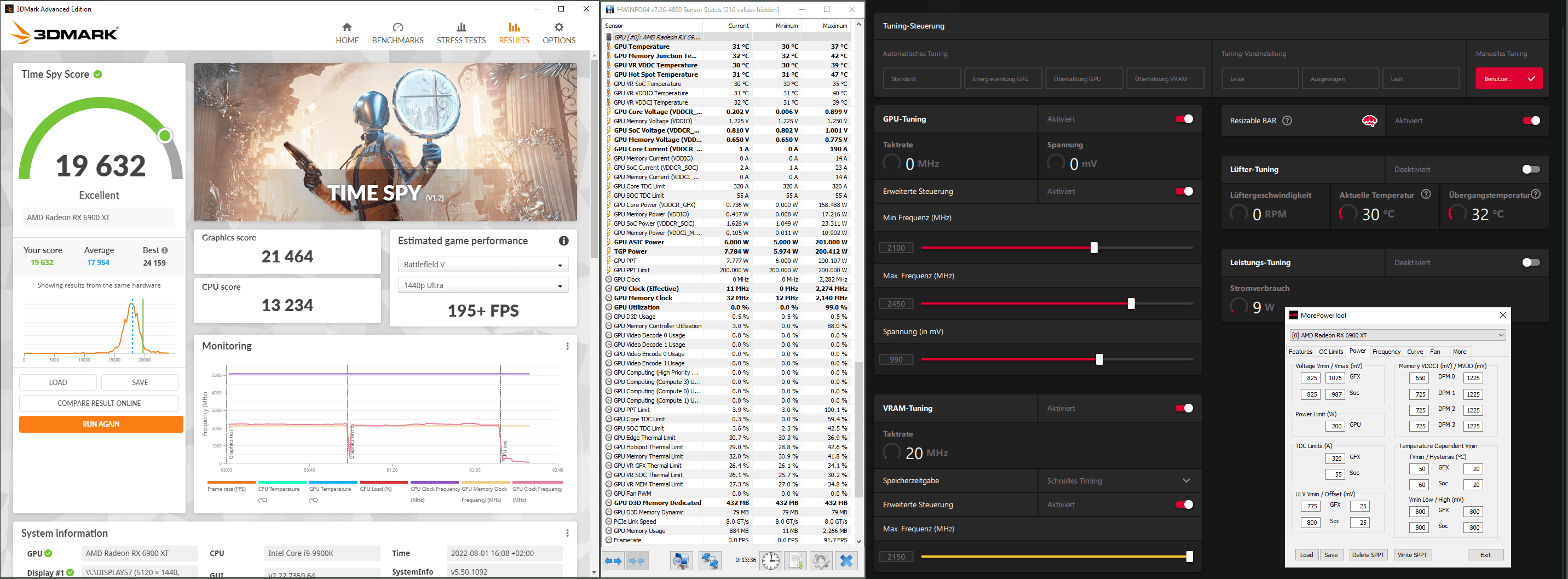1568x579 pixels.
Task: Open 3DMark OPTIONS gear
Action: [x=559, y=33]
